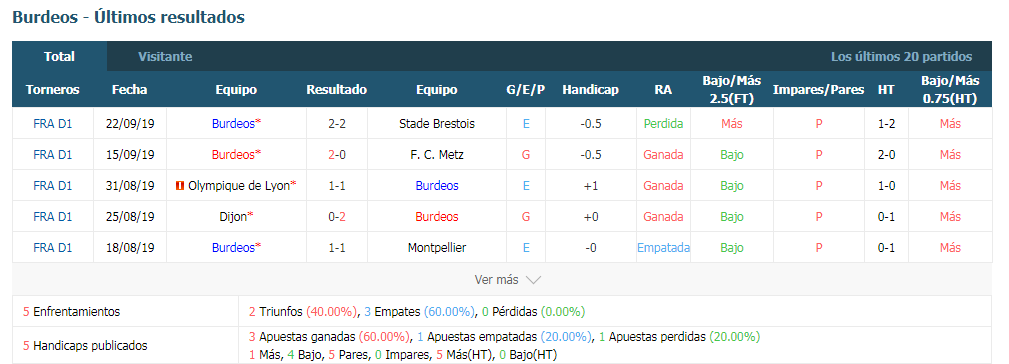Click FRA D1 league link for 22/09/19 match
This screenshot has height=364, width=1009.
53,123
